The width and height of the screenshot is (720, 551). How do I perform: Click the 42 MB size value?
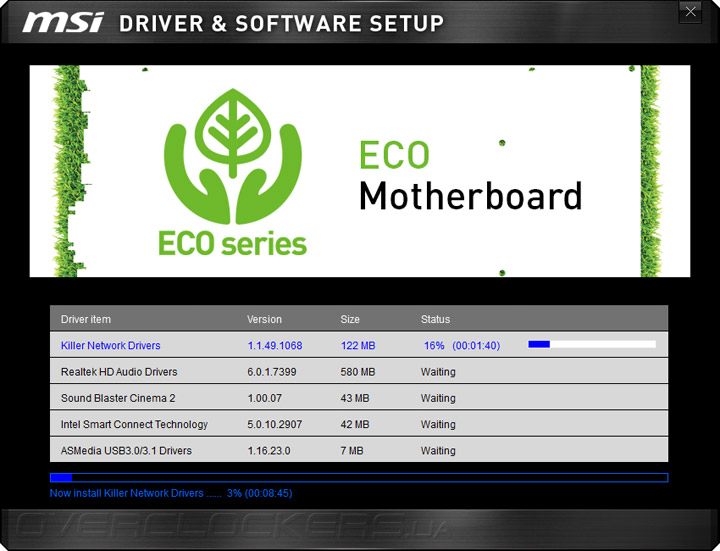[x=354, y=424]
